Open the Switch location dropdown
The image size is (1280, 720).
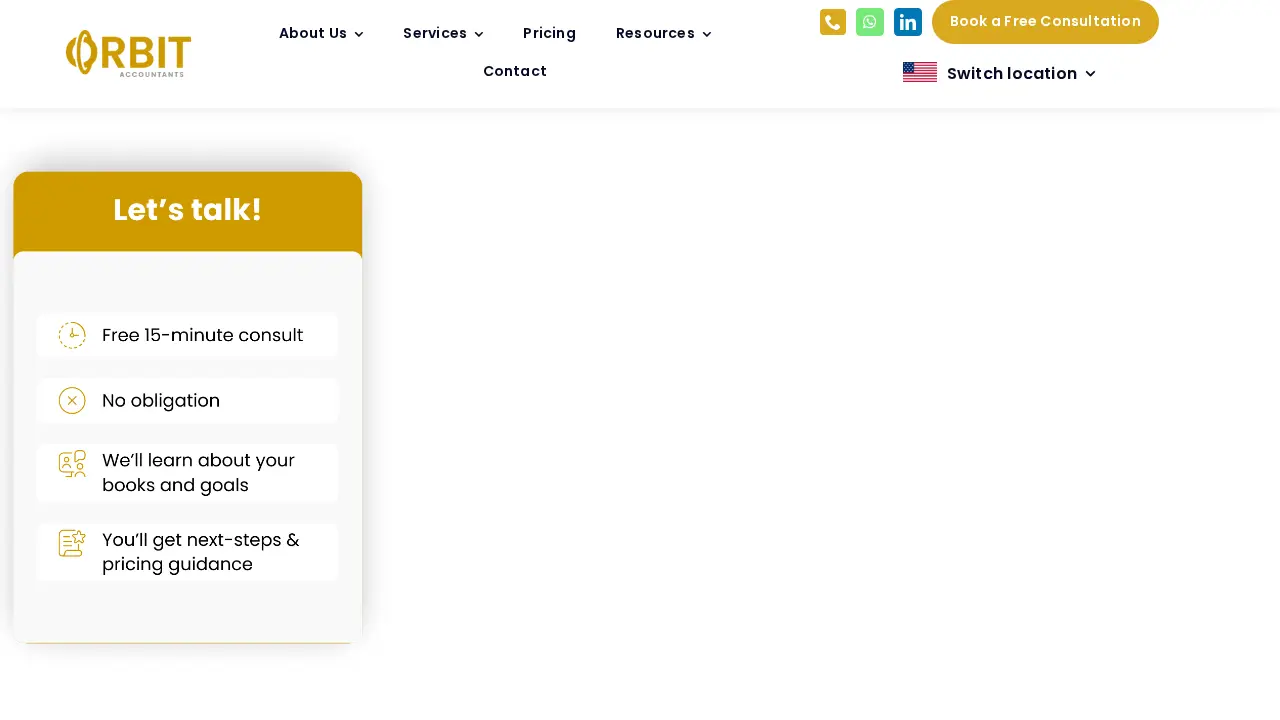pyautogui.click(x=1021, y=73)
